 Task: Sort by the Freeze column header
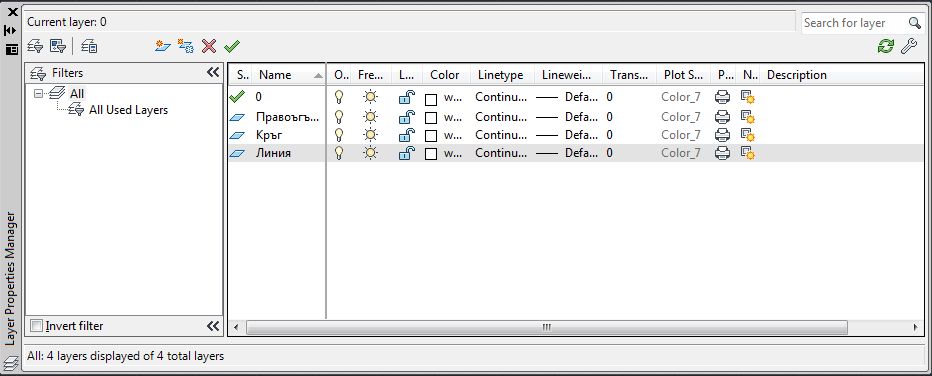click(371, 75)
